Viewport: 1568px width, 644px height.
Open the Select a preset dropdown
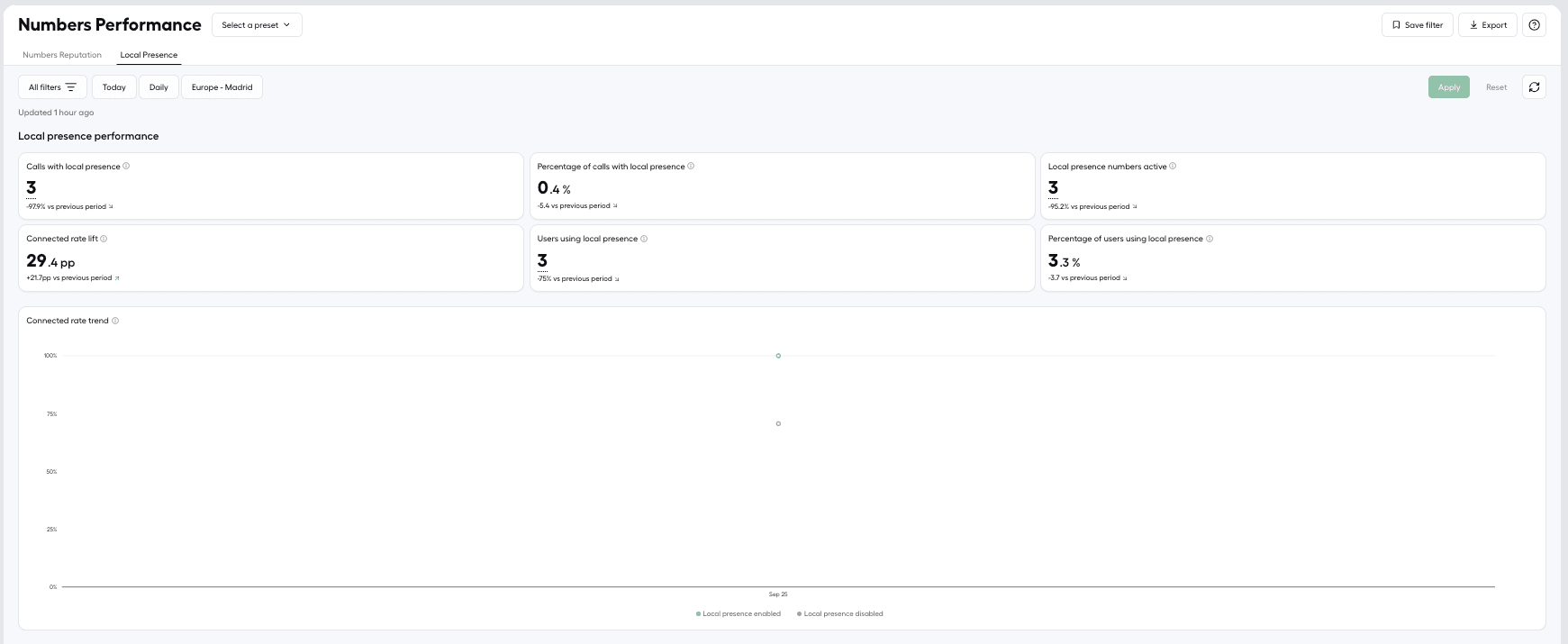pyautogui.click(x=257, y=25)
